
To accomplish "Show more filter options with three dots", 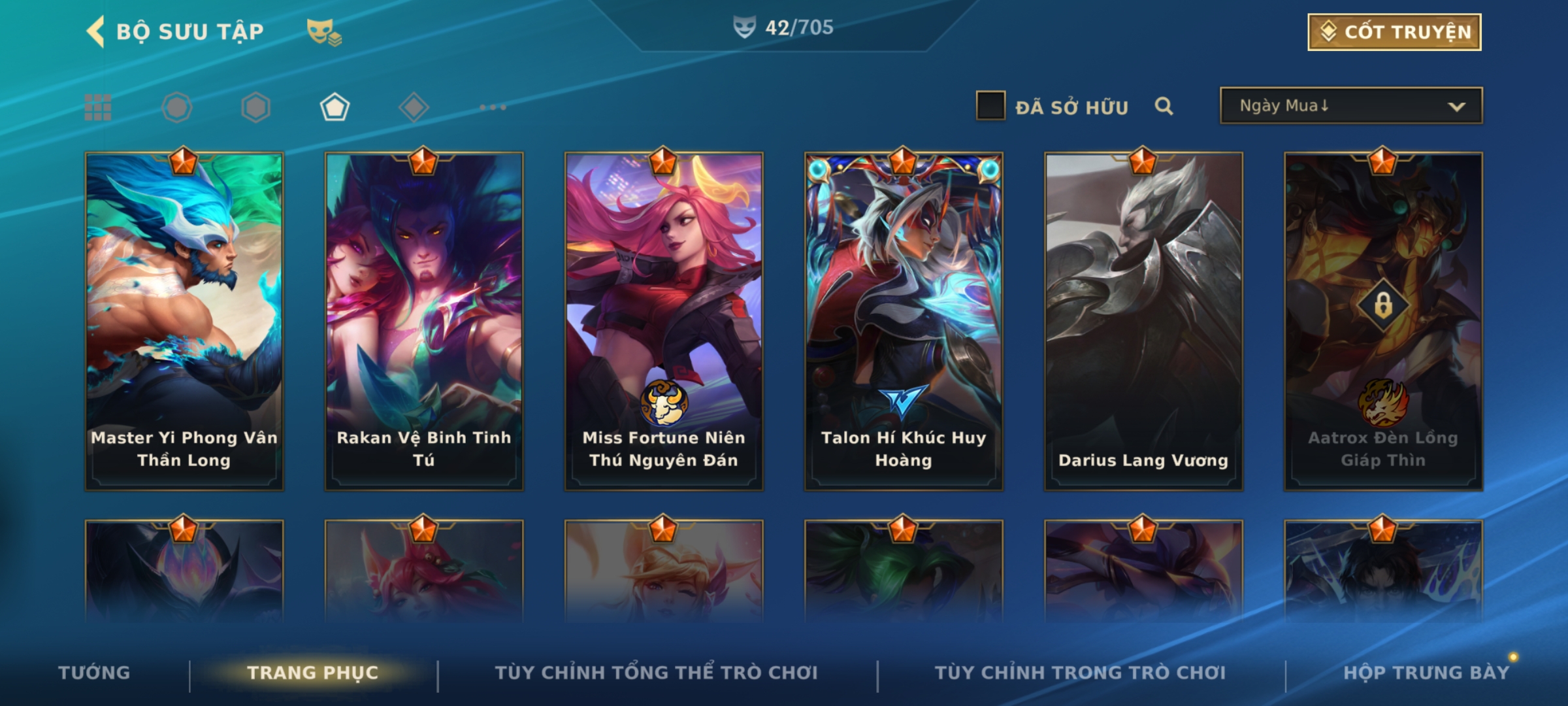I will pyautogui.click(x=493, y=107).
